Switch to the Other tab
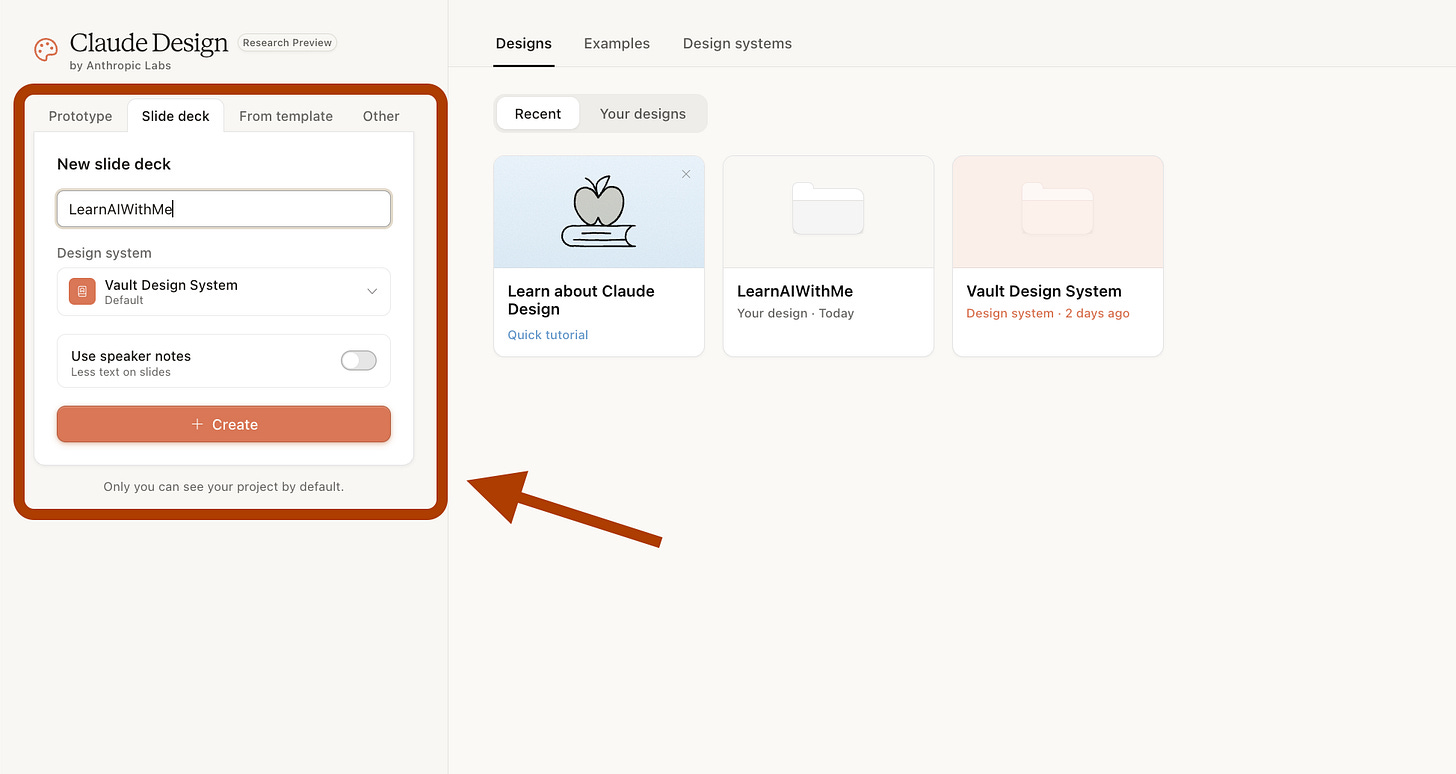Viewport: 1456px width, 774px height. click(381, 116)
